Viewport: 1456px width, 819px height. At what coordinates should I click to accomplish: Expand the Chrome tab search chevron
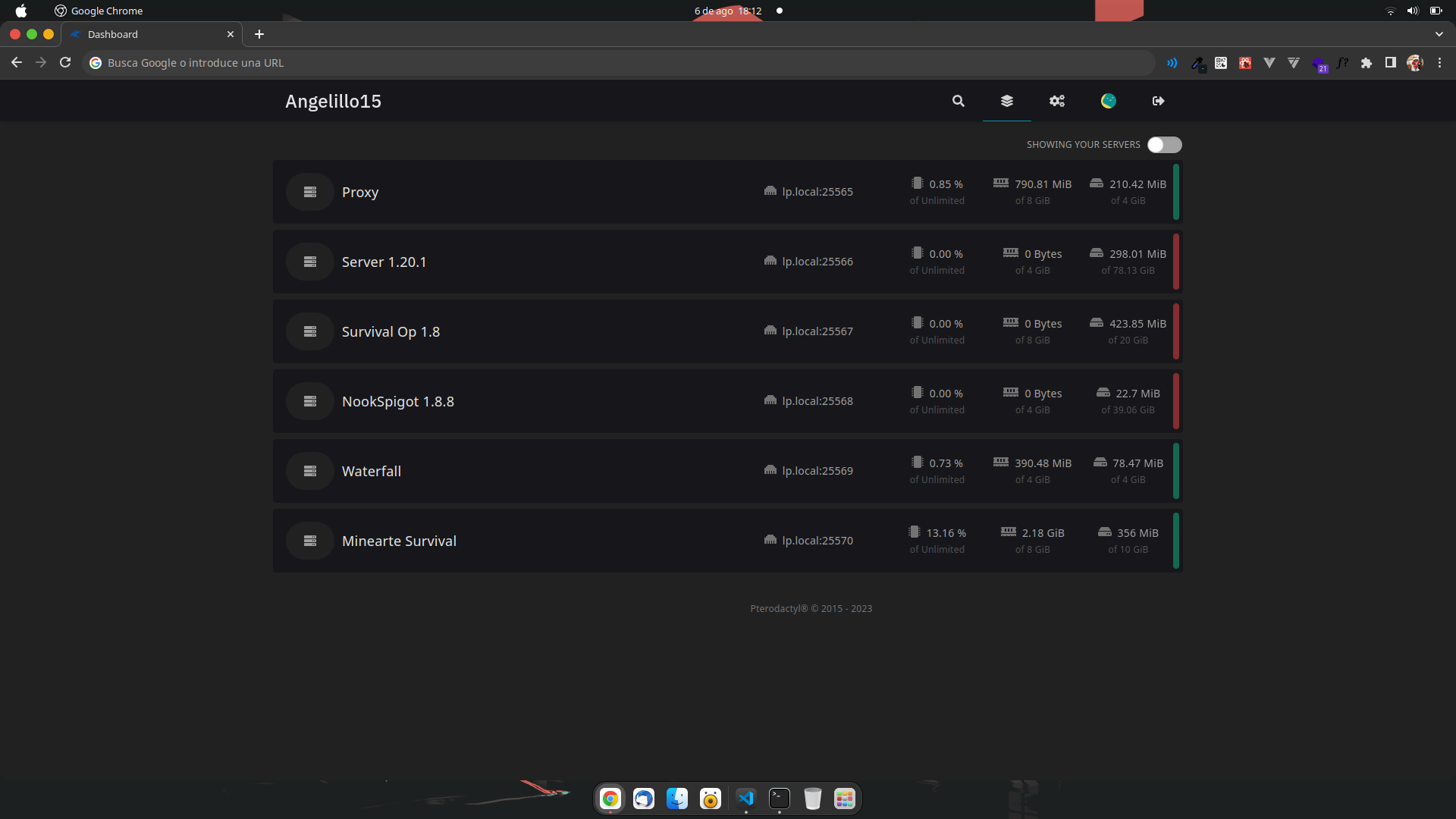[1439, 34]
